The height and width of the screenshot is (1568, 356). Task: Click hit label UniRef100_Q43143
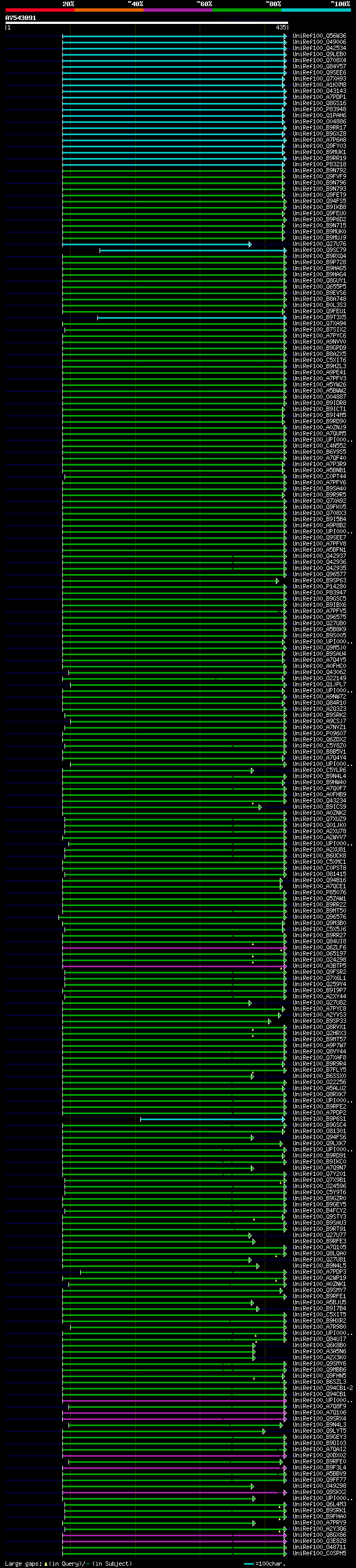point(319,91)
